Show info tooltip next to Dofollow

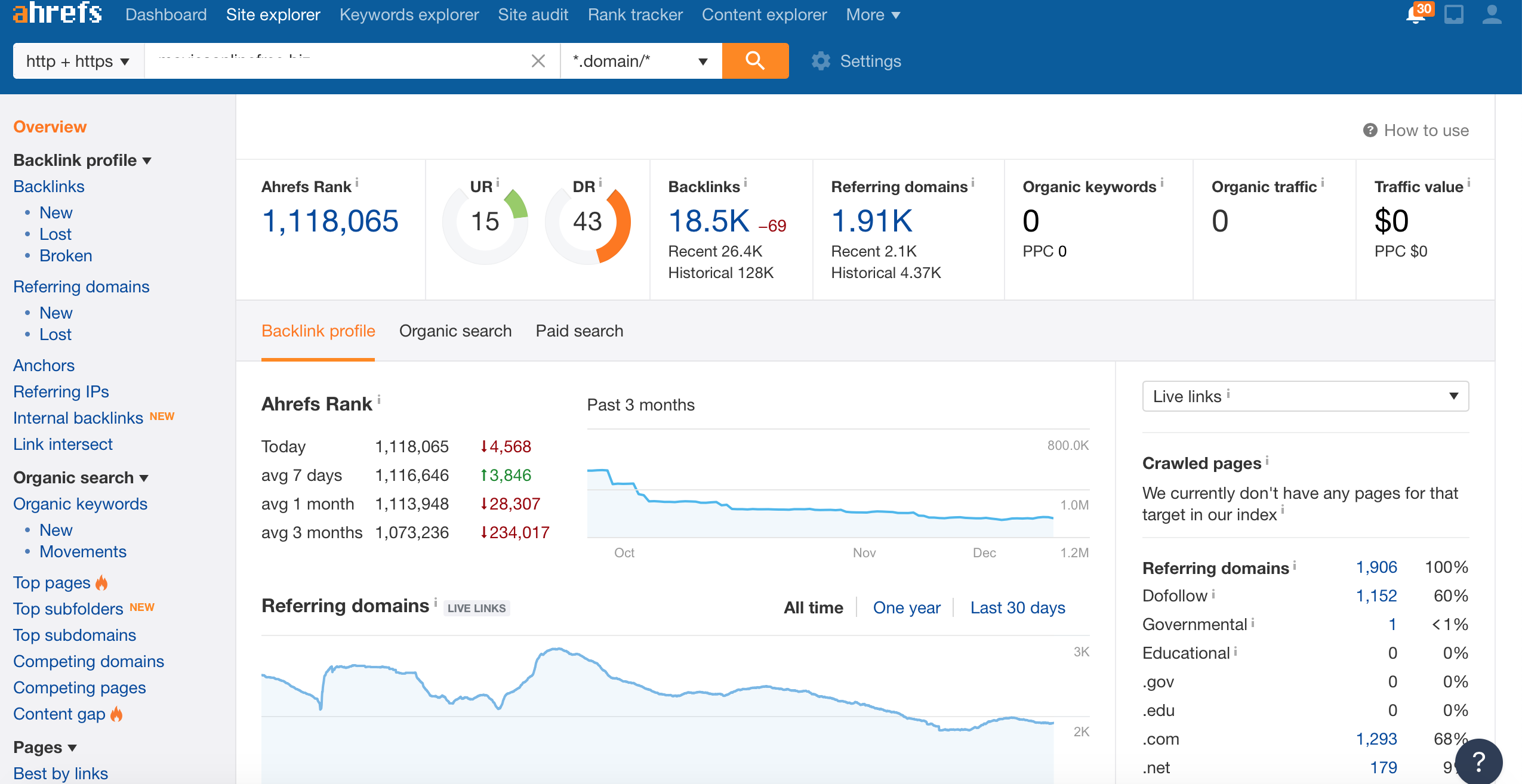tap(1213, 593)
